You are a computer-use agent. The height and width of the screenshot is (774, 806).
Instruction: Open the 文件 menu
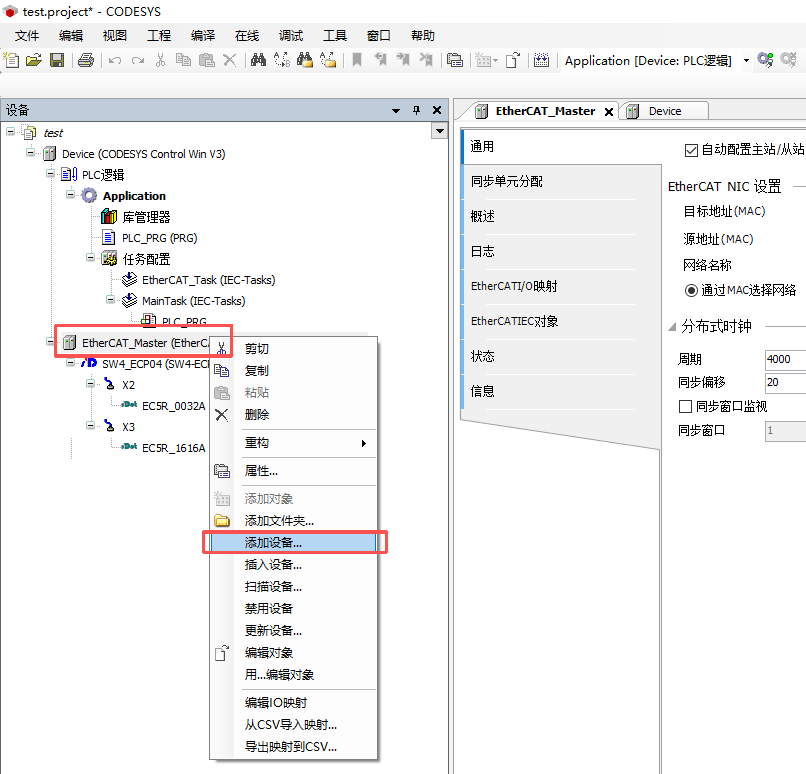tap(27, 35)
